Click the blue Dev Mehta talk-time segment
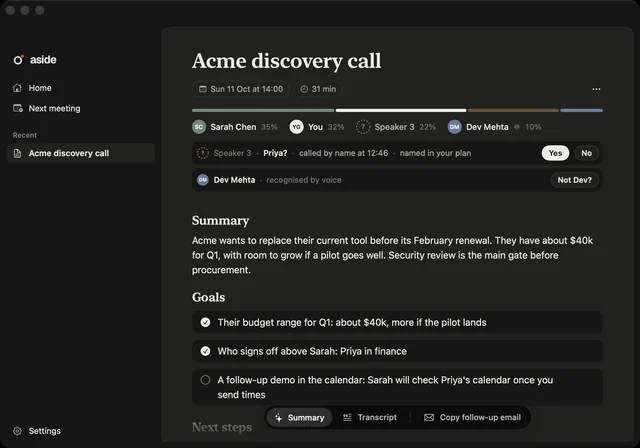Viewport: 640px width, 448px height. 582,110
